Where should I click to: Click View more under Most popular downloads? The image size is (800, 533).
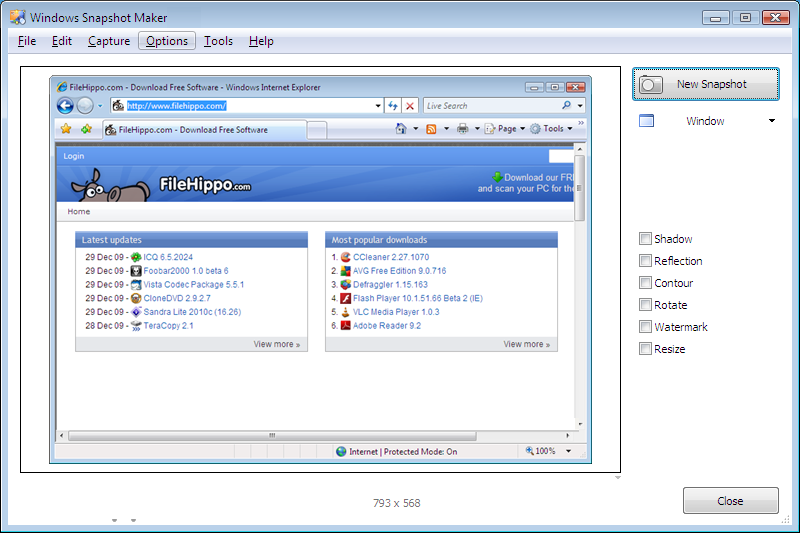point(527,344)
